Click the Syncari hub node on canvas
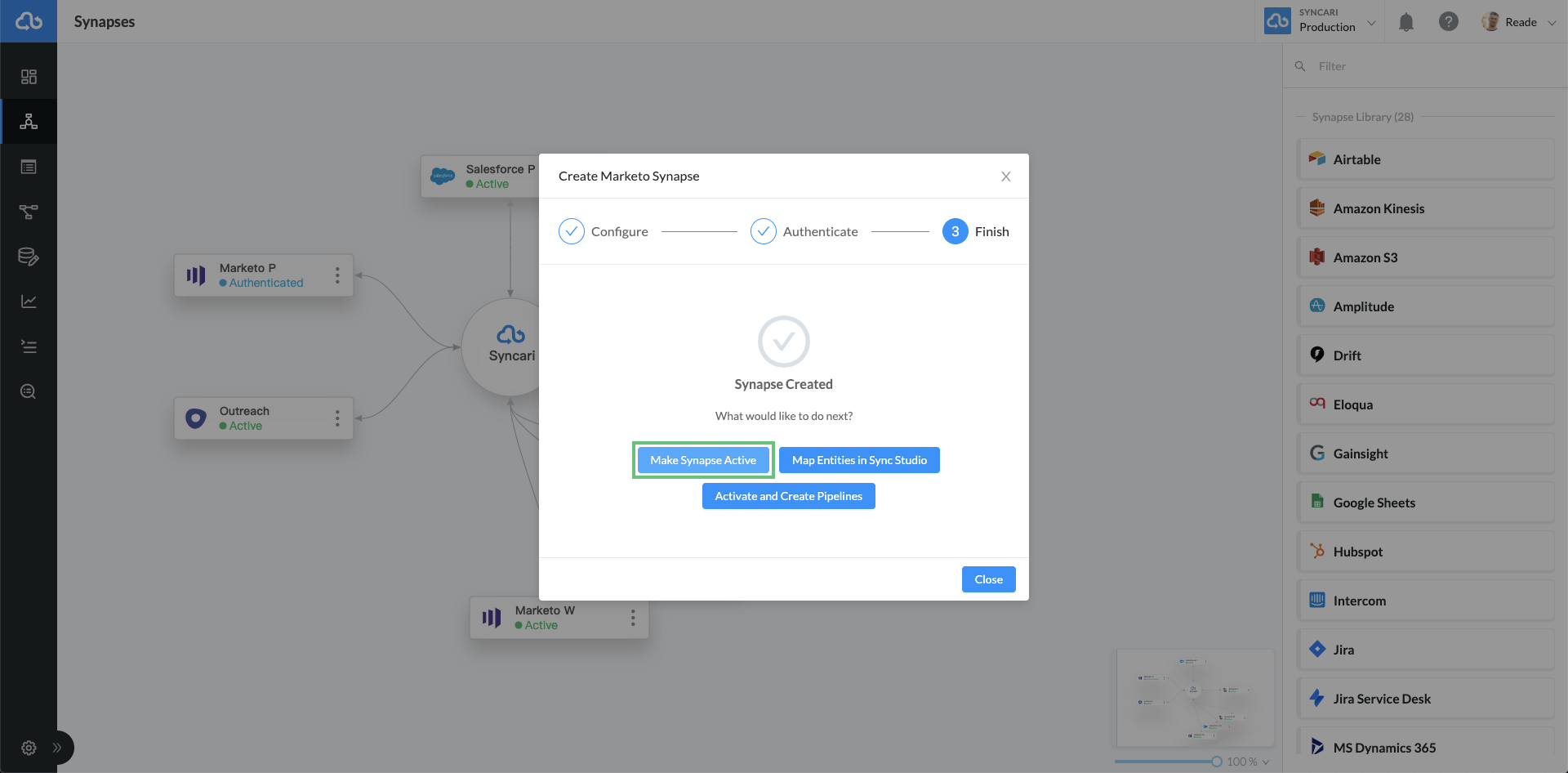This screenshot has width=1568, height=773. pos(501,347)
